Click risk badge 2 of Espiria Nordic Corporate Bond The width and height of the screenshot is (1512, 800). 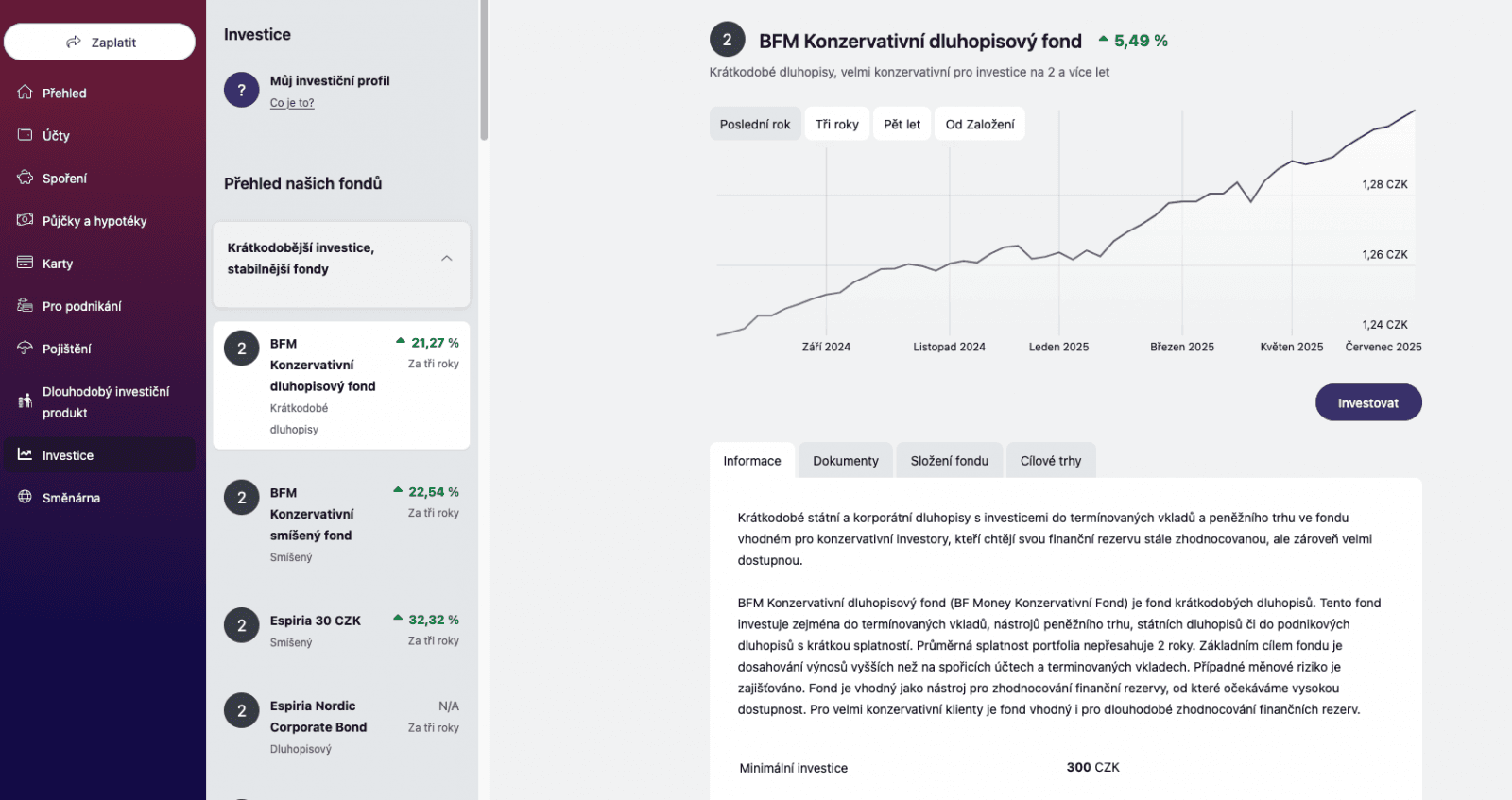[242, 710]
